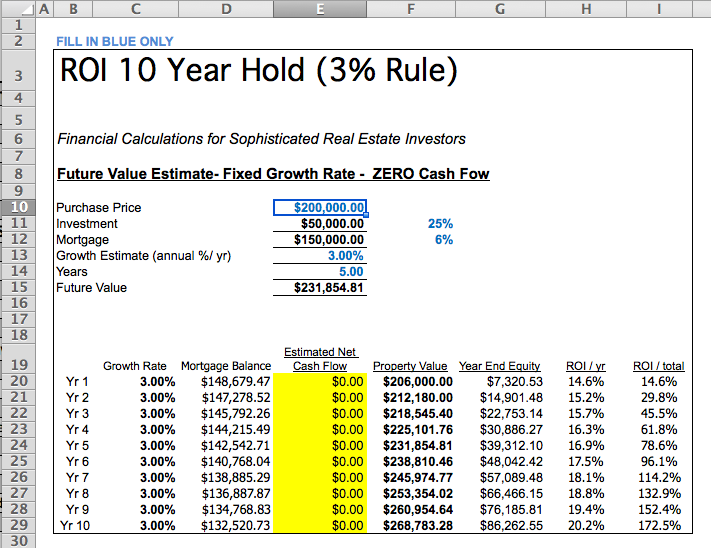Select the Yr 10 row label
711x548 pixels.
click(75, 526)
